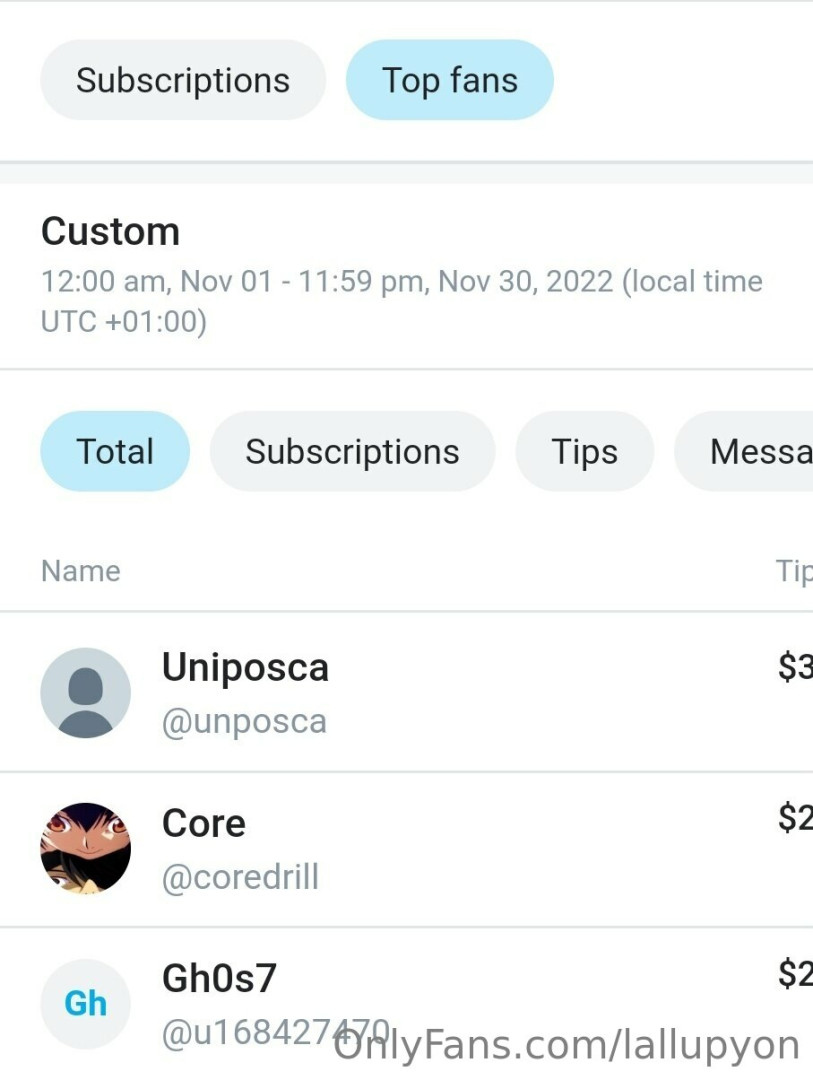Click the Nov 01 - Nov 30 date range text
813x1080 pixels.
400,282
